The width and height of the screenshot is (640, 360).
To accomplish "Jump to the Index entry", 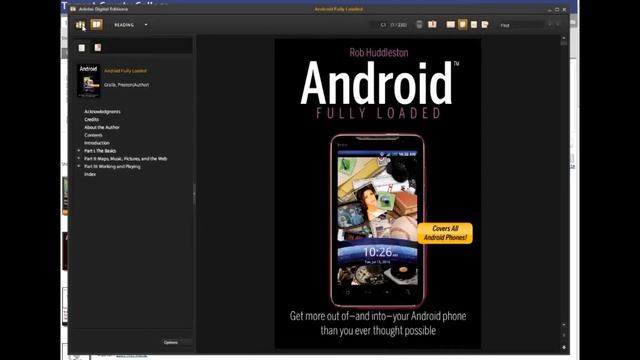I will 90,174.
